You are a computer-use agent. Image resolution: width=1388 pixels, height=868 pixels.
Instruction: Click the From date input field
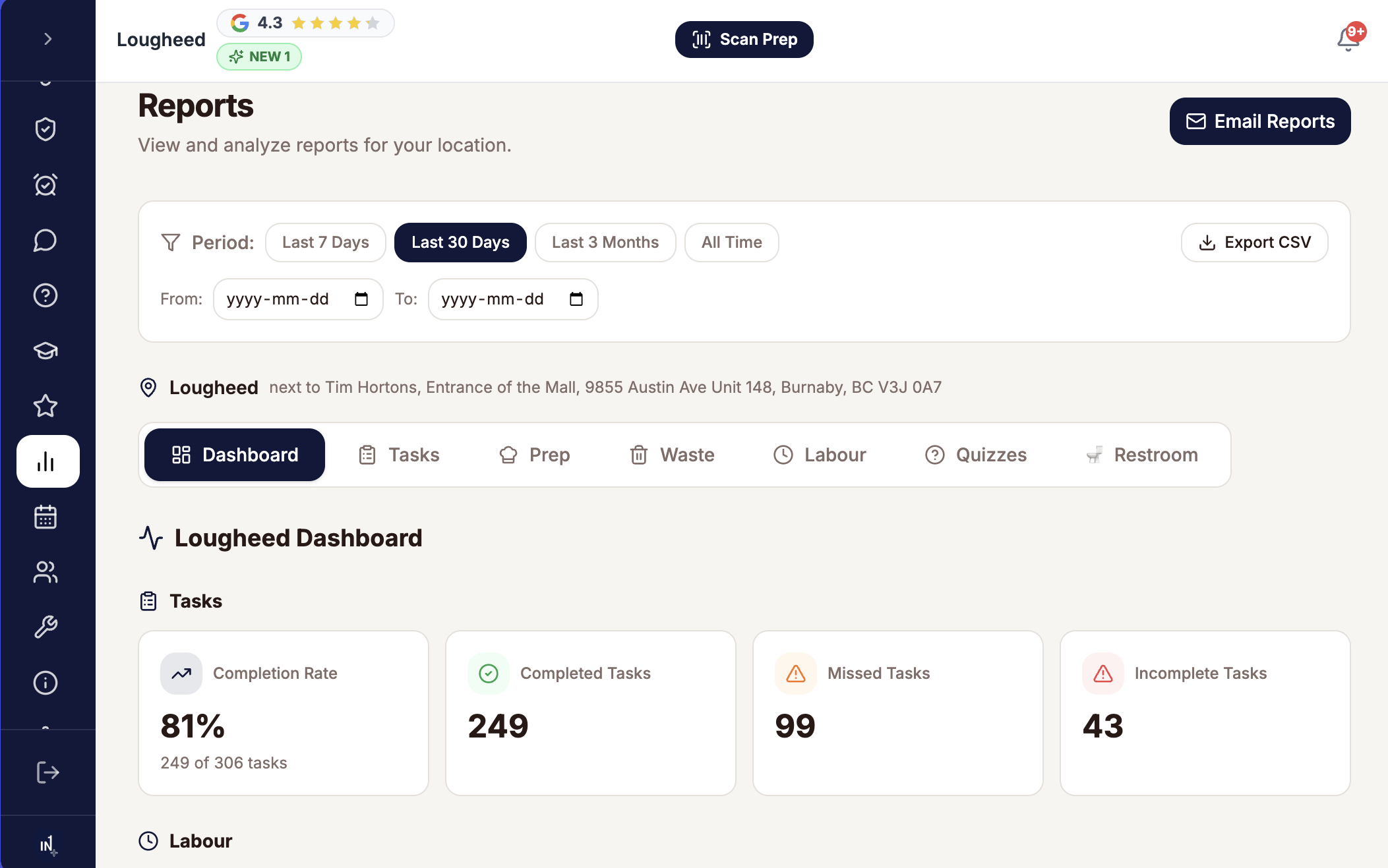(x=298, y=299)
